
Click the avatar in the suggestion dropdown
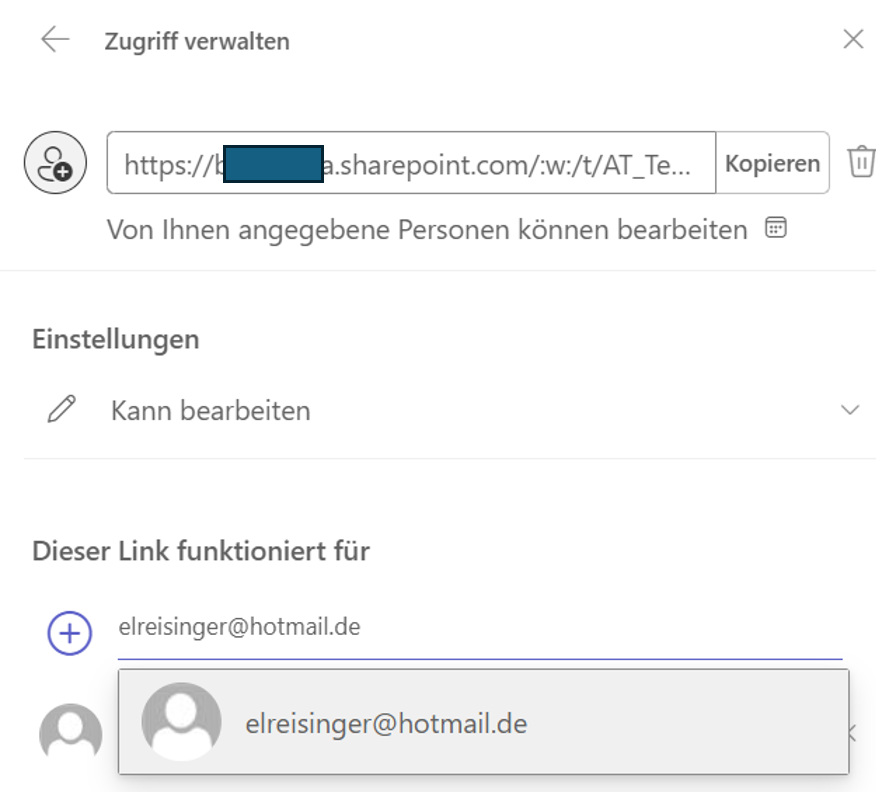click(181, 723)
